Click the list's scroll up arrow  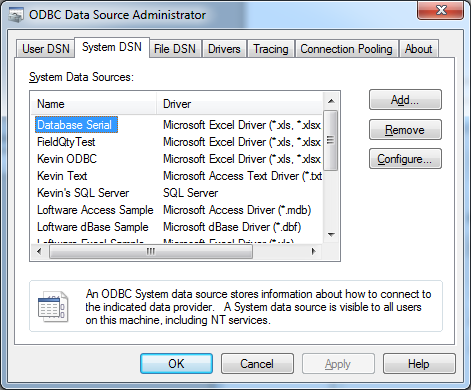coord(331,101)
